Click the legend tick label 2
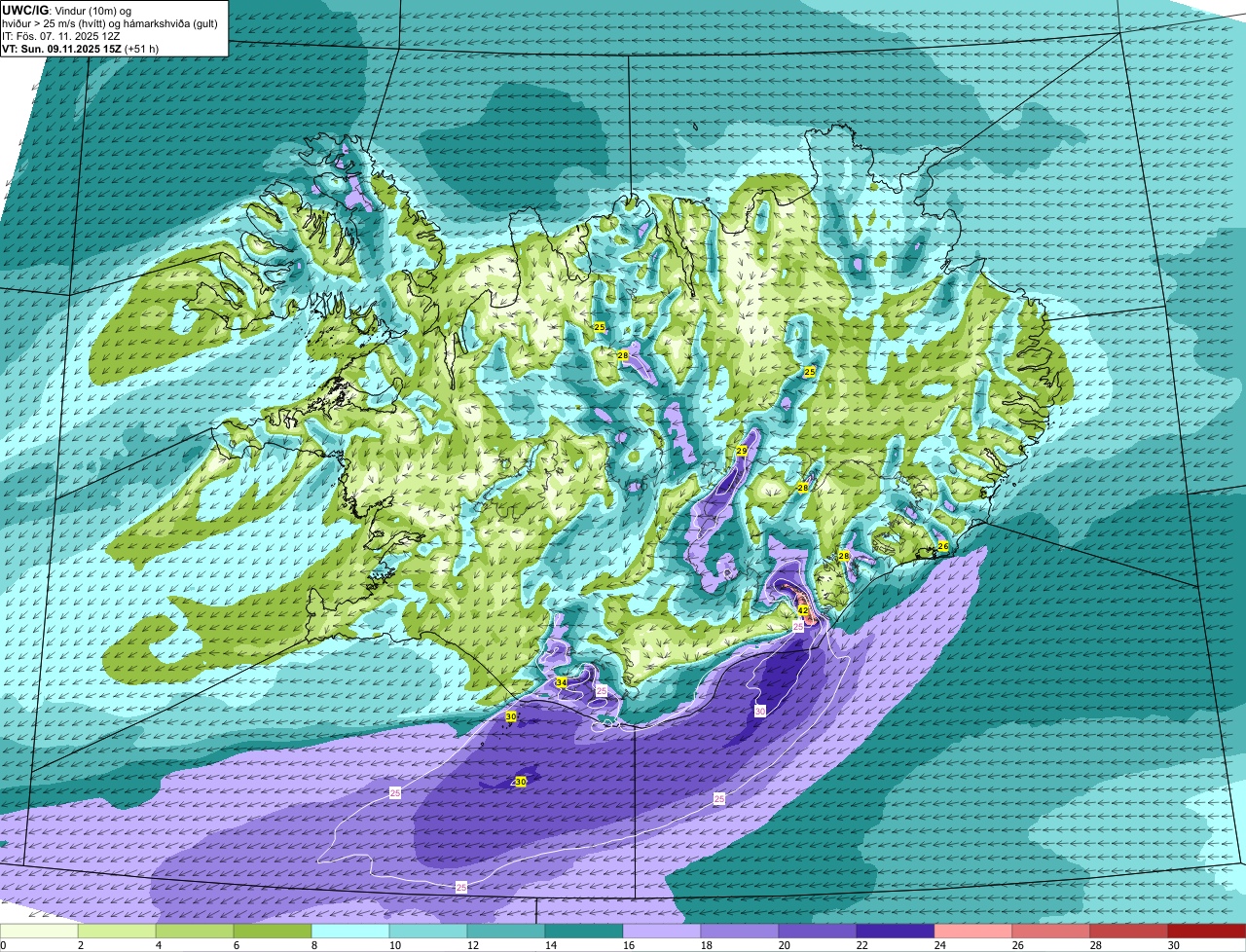The height and width of the screenshot is (952, 1246). tap(80, 945)
